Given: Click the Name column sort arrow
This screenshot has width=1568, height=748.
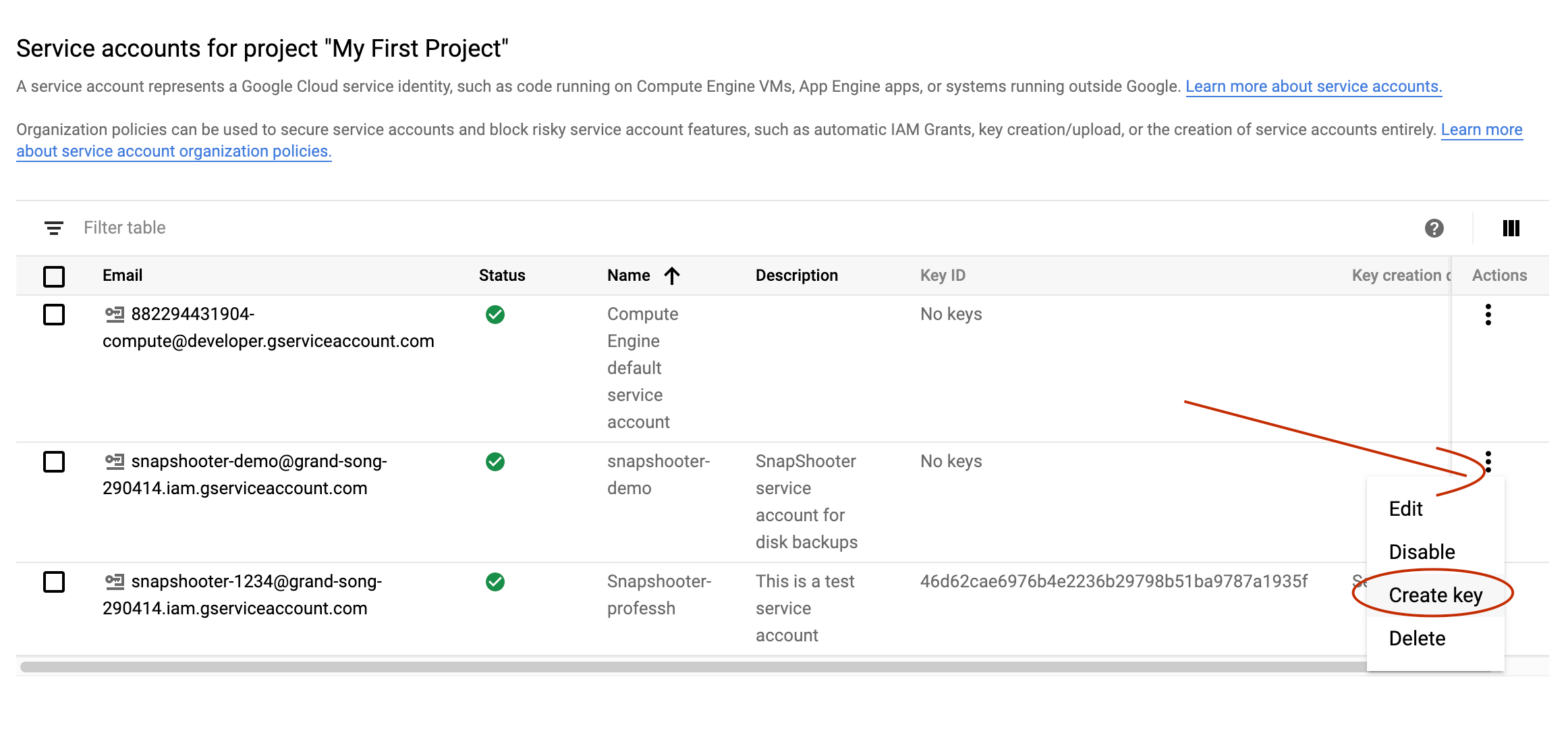Looking at the screenshot, I should click(671, 275).
